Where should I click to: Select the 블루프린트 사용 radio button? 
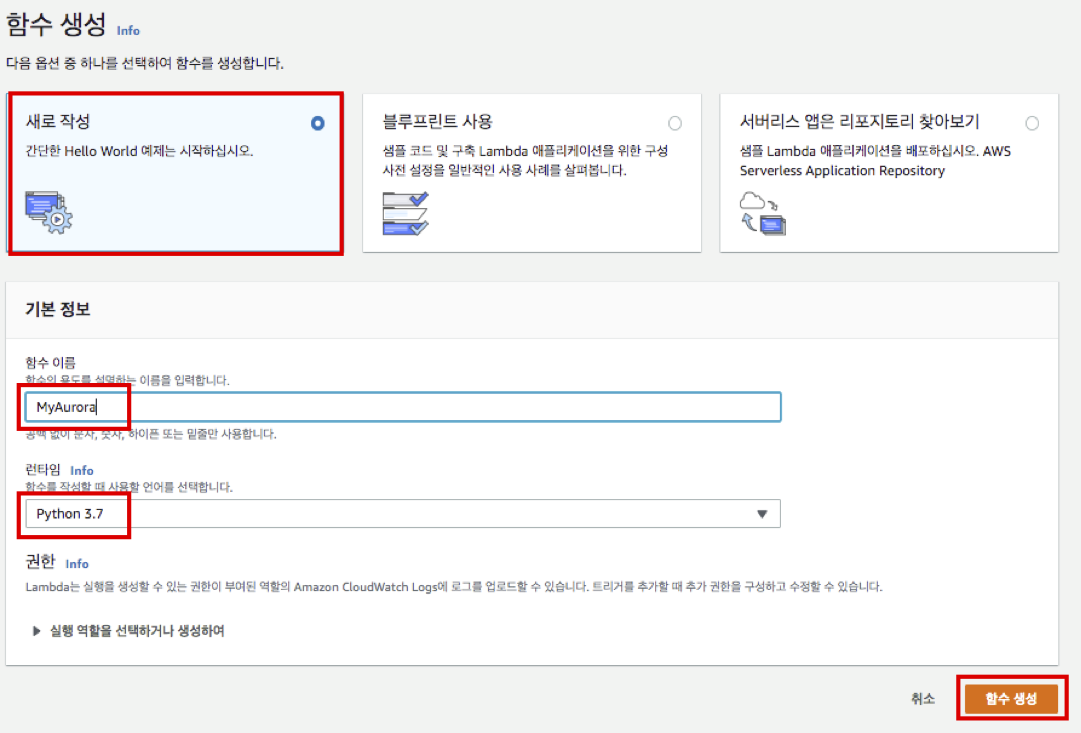pyautogui.click(x=675, y=124)
